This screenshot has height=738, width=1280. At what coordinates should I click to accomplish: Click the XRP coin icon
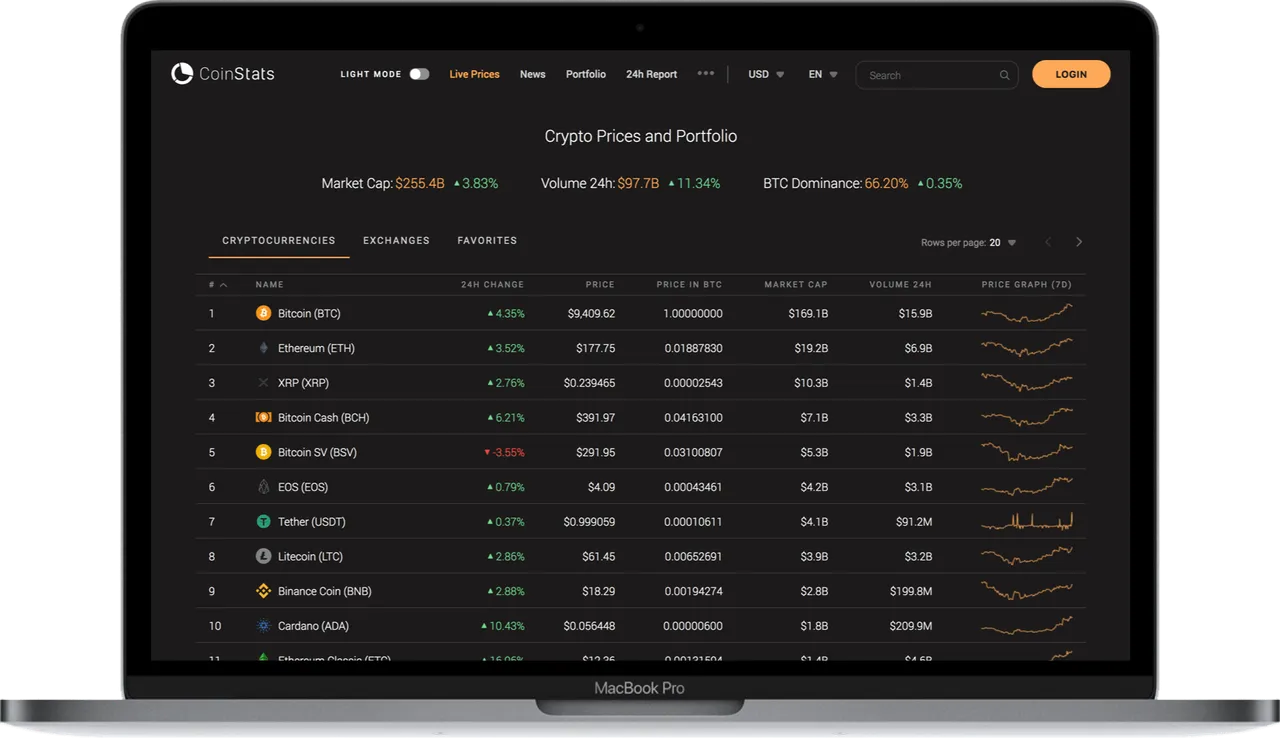(264, 383)
